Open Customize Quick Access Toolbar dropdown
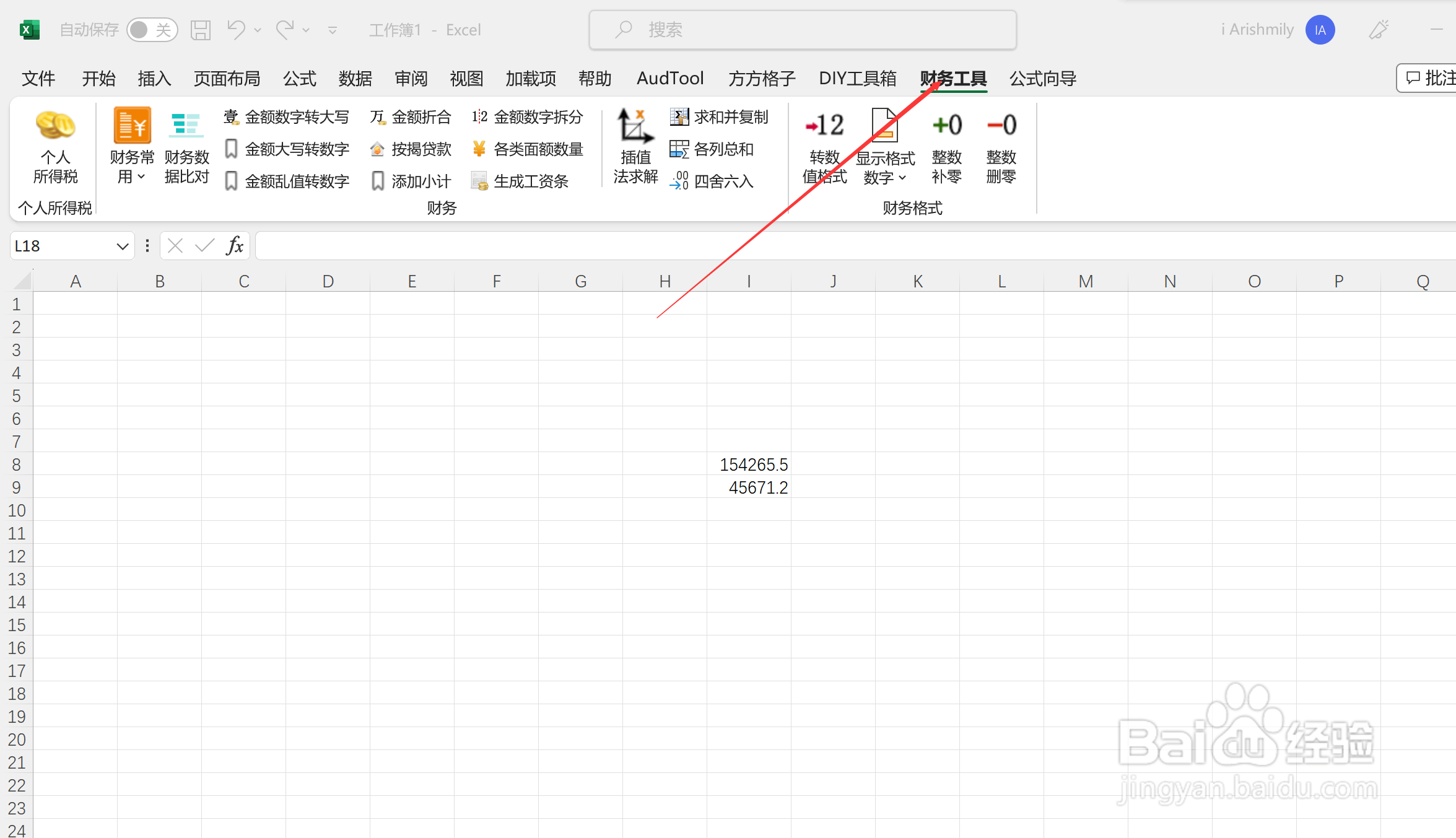 tap(333, 30)
